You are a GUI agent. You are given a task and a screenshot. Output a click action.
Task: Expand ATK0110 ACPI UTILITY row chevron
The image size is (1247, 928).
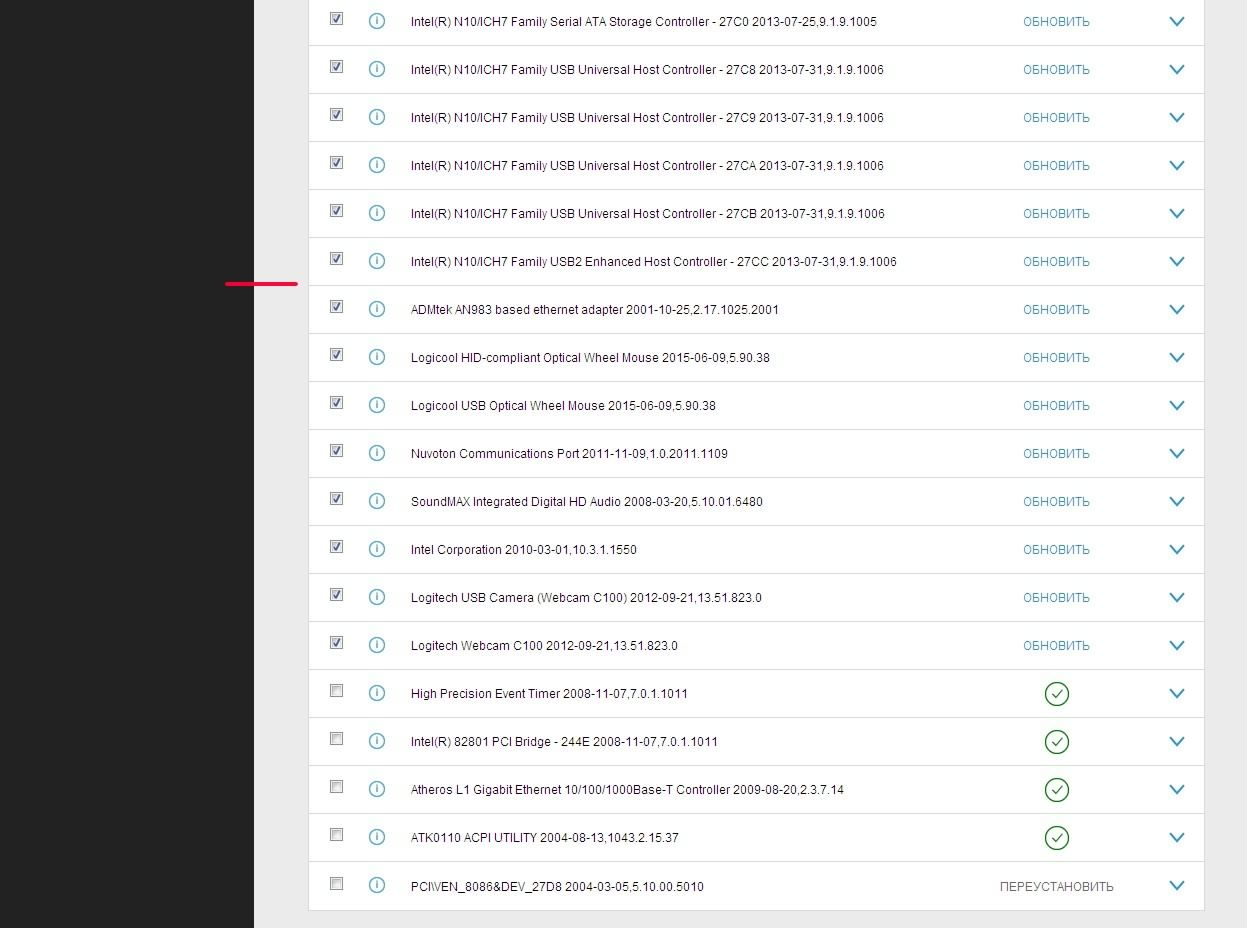(x=1177, y=837)
